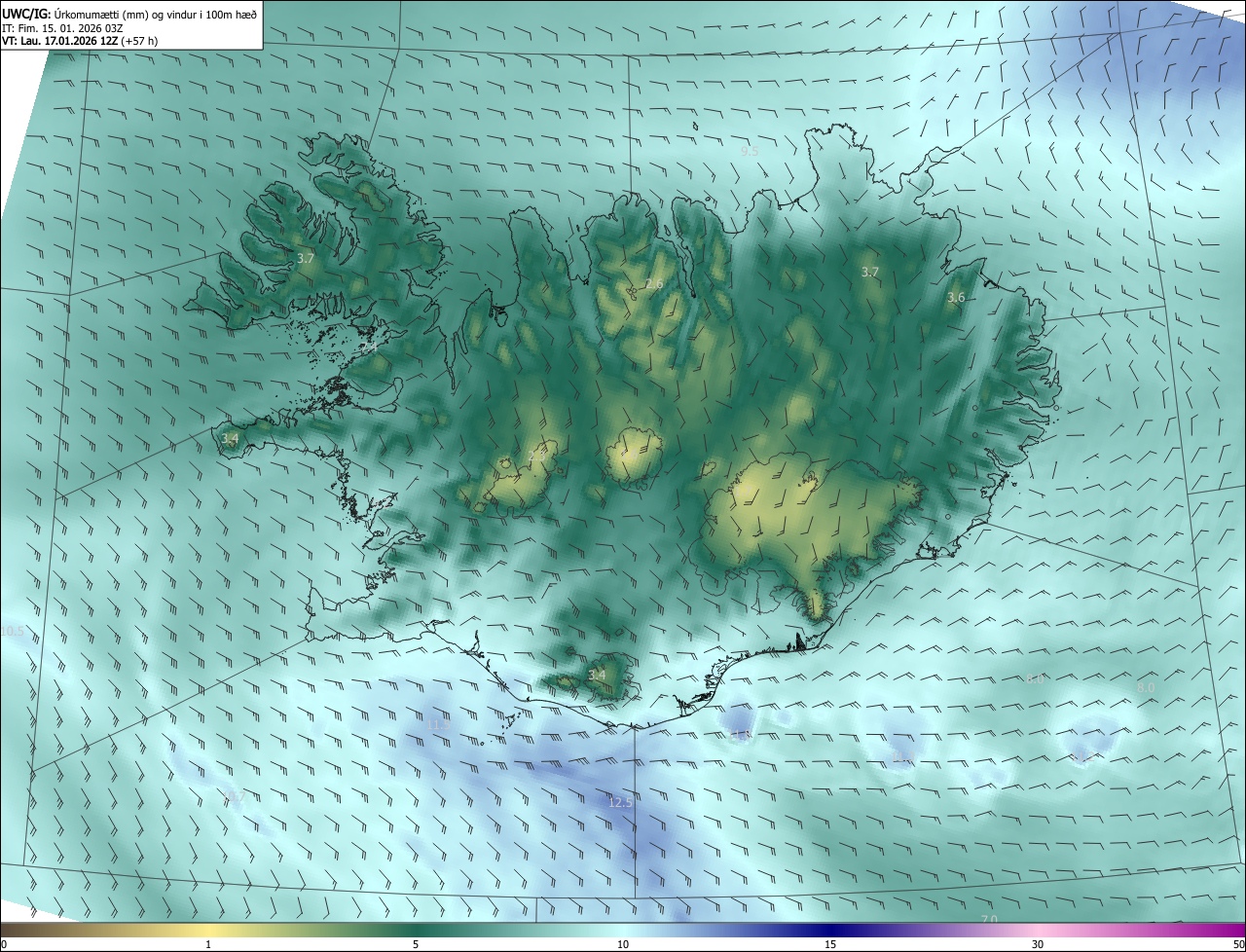Image resolution: width=1246 pixels, height=952 pixels.
Task: Select the 3.4 label on the south coast glacier
Action: coord(597,675)
